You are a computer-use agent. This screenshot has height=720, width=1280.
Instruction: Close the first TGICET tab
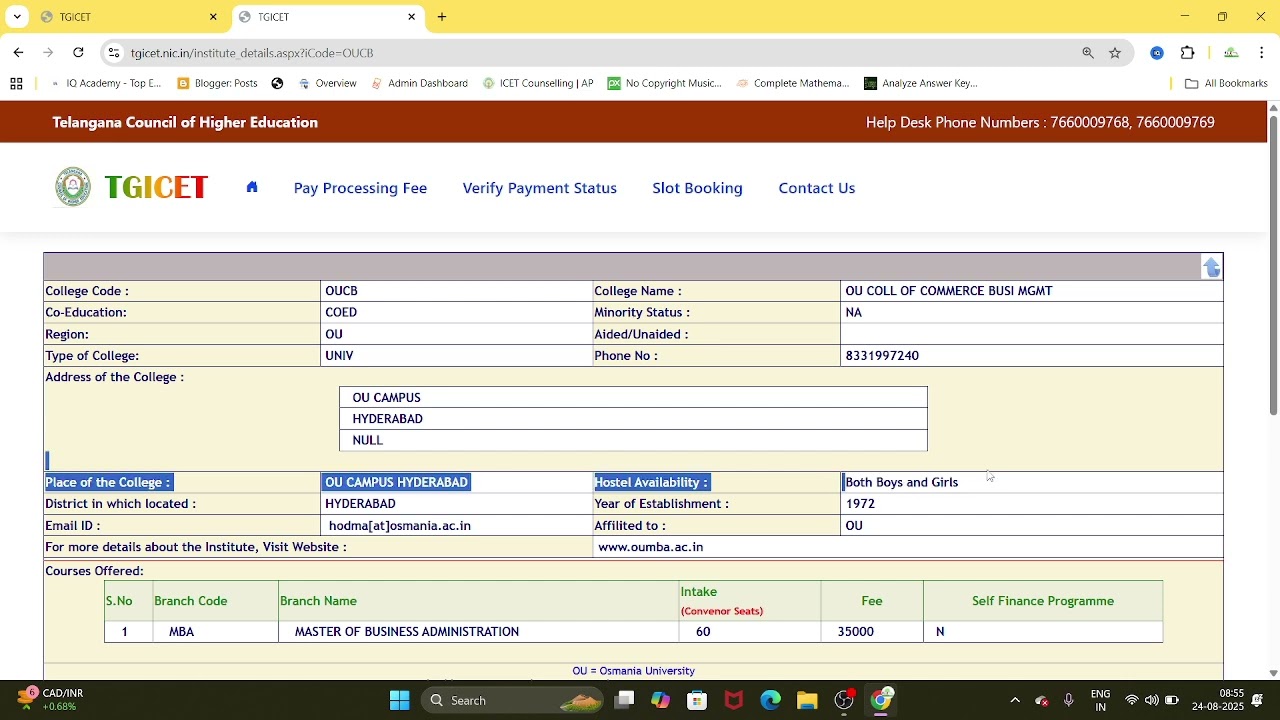click(213, 17)
